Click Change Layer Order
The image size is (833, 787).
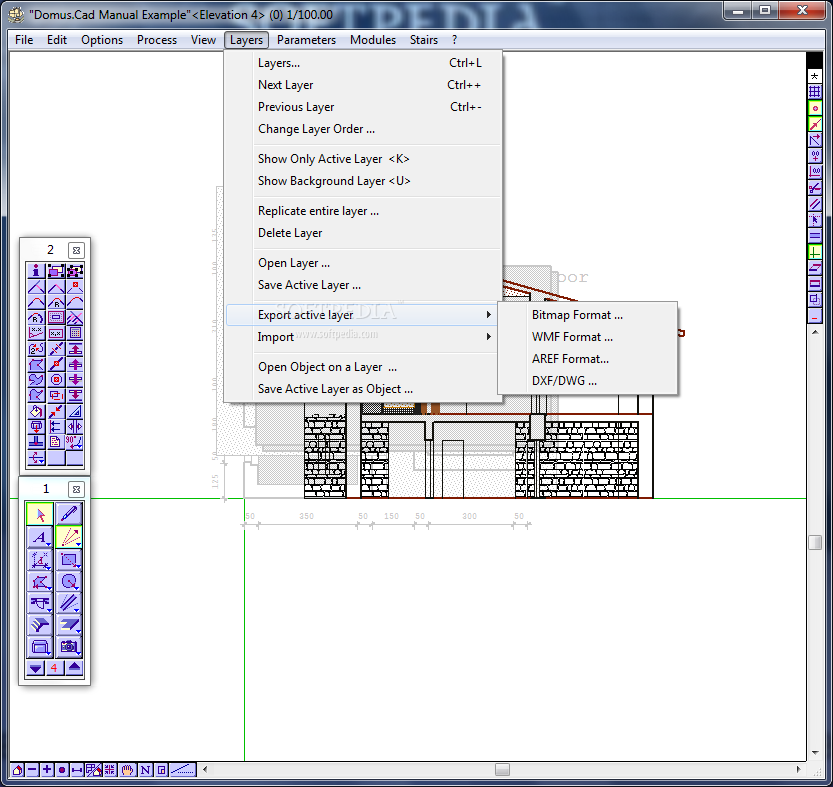(x=363, y=129)
